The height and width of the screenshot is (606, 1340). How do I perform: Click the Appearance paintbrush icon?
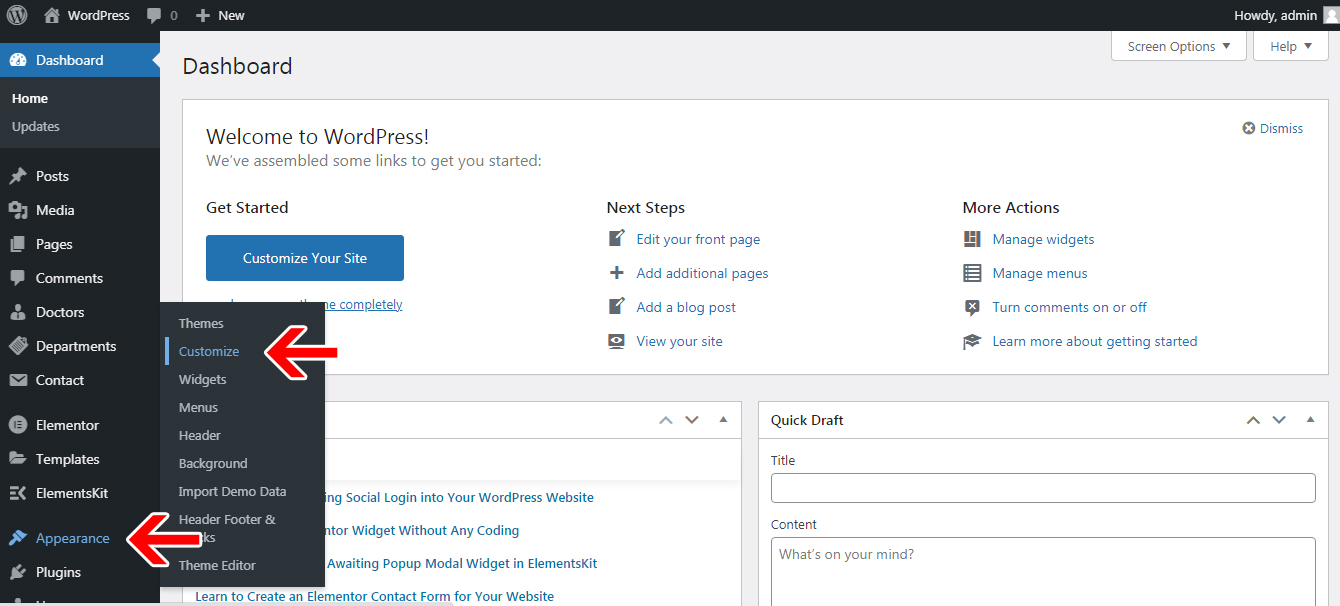(x=18, y=538)
